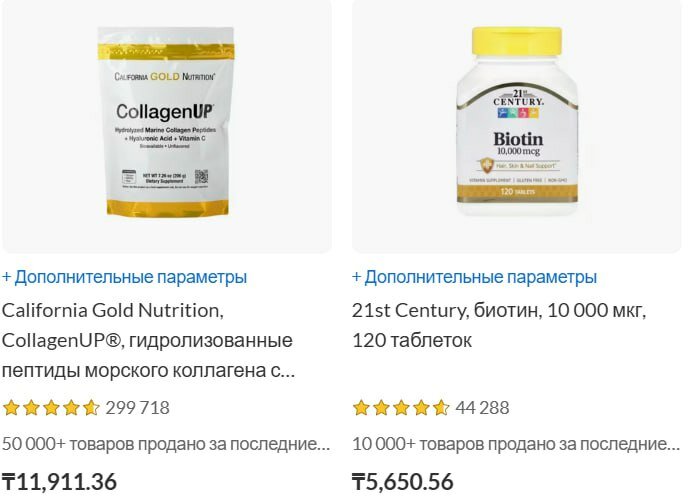Click the 50 000+ sold text
Image resolution: width=693 pixels, height=501 pixels.
coord(166,444)
